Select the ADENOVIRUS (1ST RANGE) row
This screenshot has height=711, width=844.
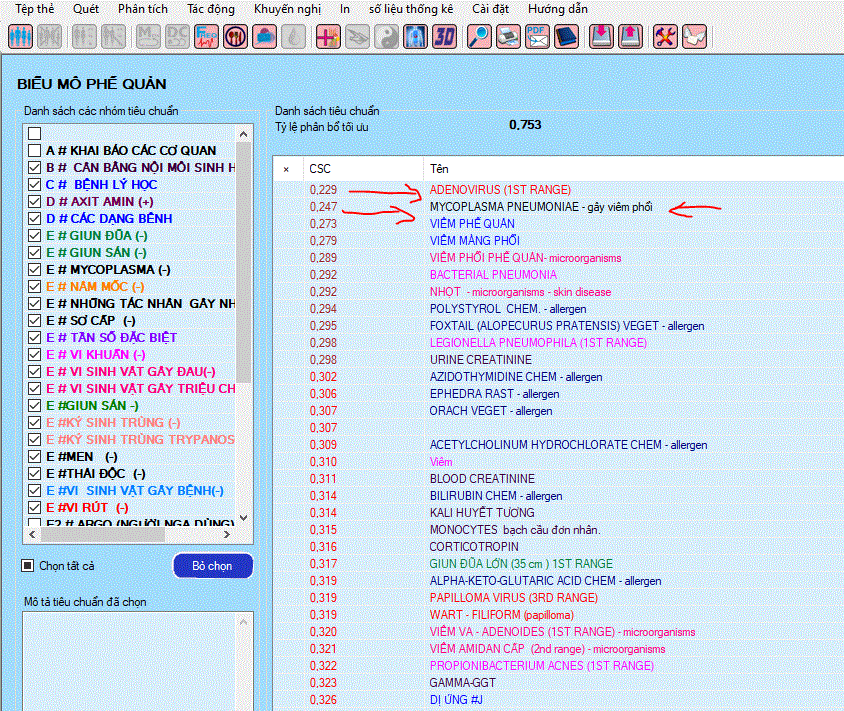[500, 189]
